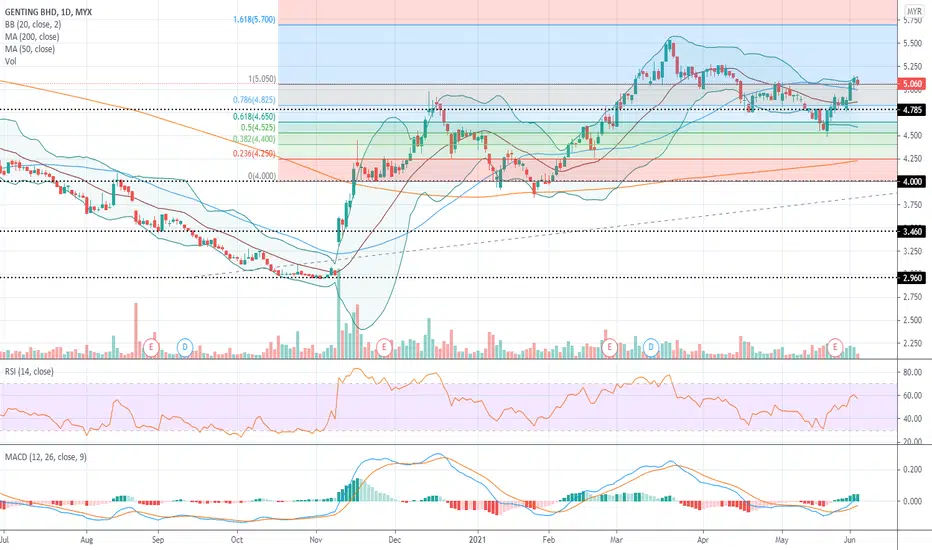Select the GENTING BHD, 1D, MYX title
Screen dimensions: 932x550
pyautogui.click(x=48, y=12)
